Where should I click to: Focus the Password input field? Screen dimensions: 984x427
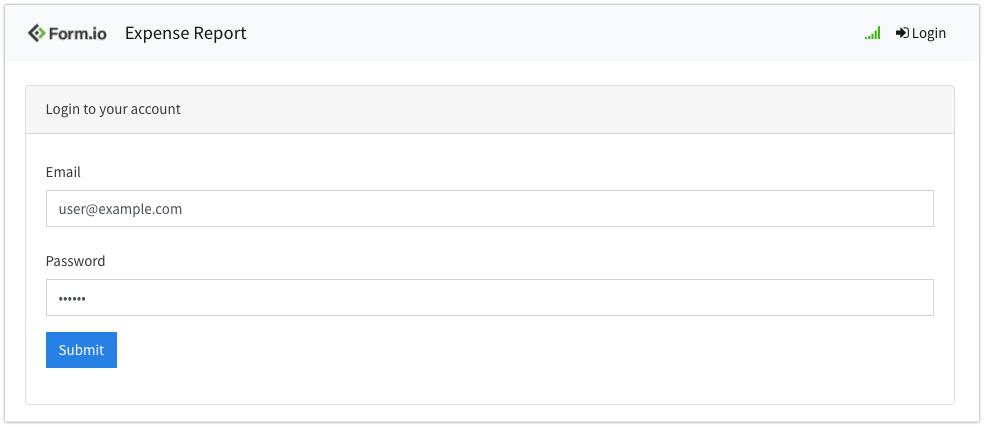(489, 297)
